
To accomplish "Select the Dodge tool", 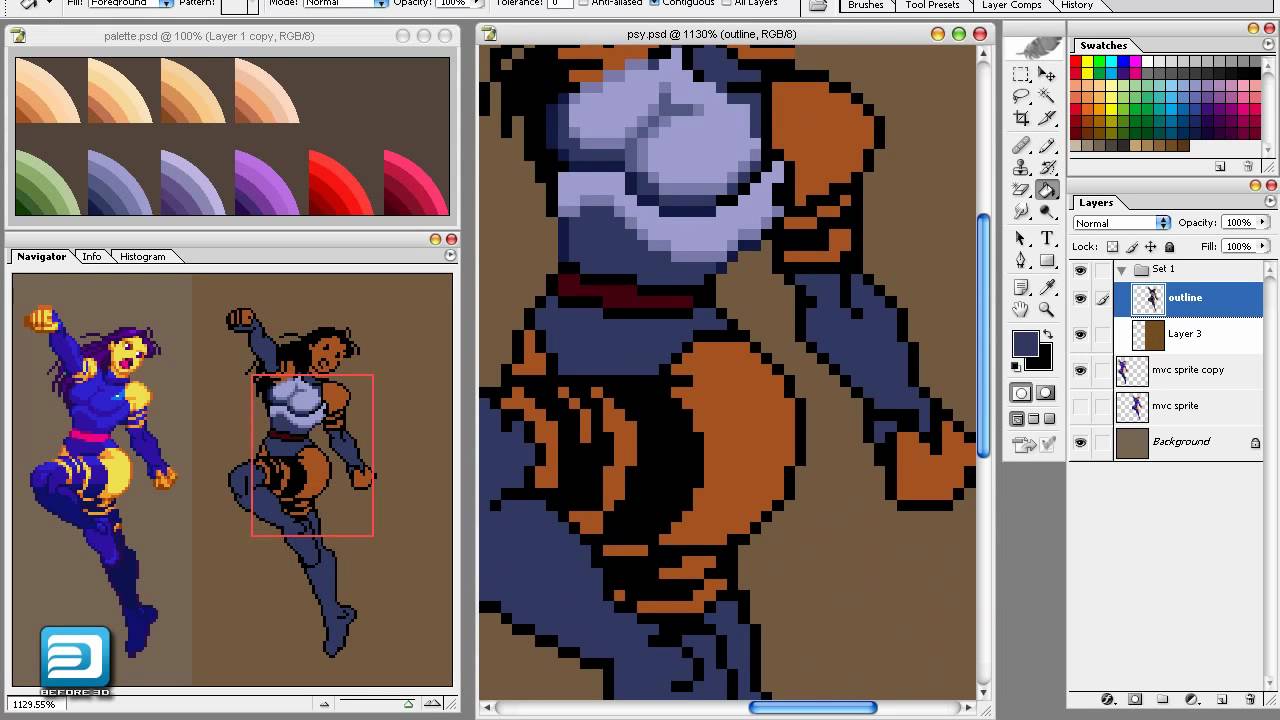I will (1047, 211).
